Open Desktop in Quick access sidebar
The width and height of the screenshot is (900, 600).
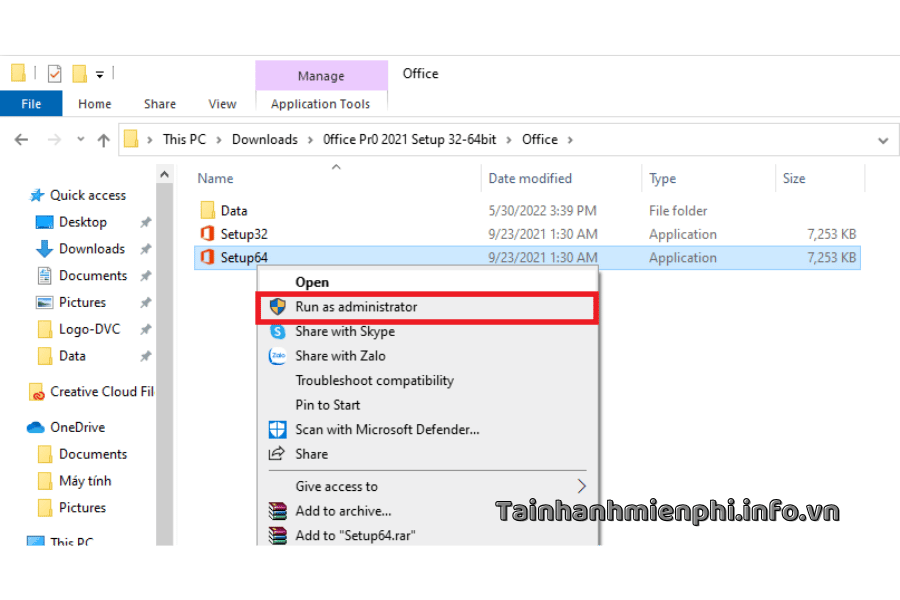point(82,222)
